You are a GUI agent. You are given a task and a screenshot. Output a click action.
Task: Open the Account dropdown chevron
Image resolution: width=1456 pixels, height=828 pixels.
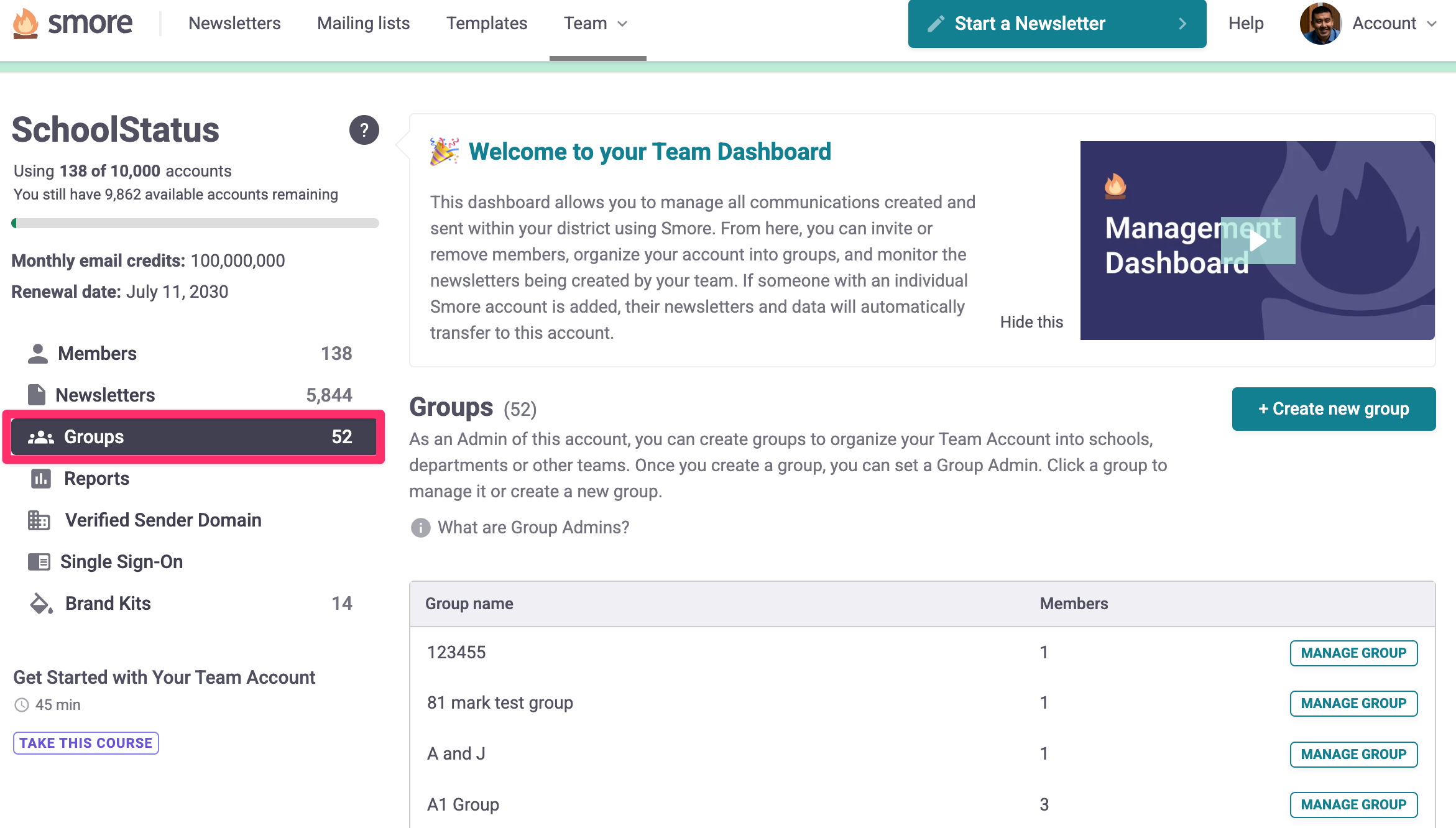click(1432, 24)
